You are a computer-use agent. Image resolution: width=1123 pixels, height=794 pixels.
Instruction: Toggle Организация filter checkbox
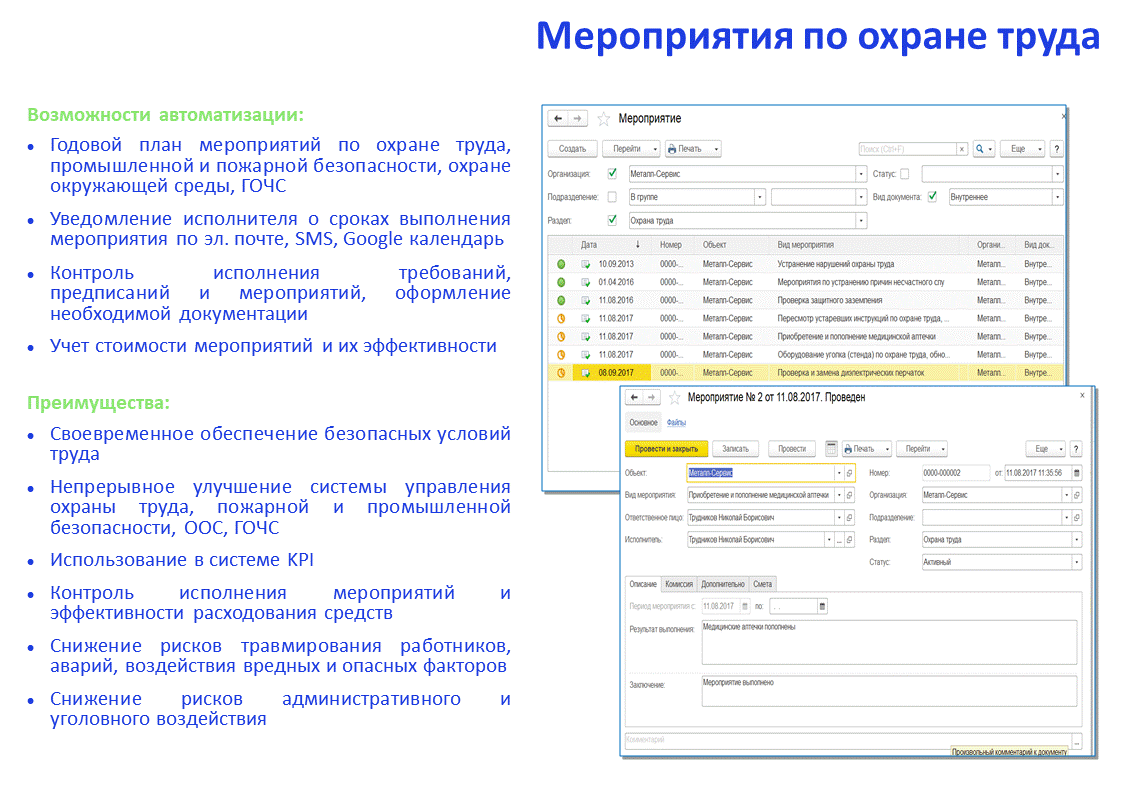612,173
